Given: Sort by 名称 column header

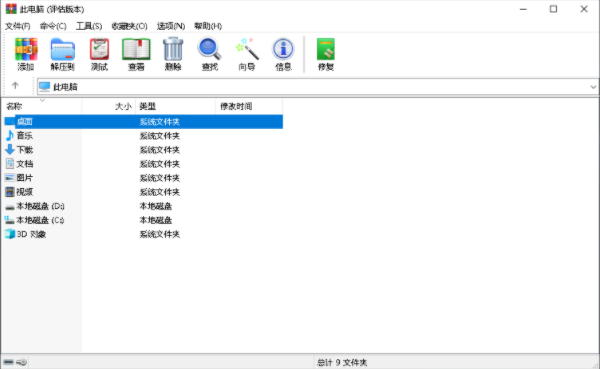Looking at the screenshot, I should click(41, 106).
